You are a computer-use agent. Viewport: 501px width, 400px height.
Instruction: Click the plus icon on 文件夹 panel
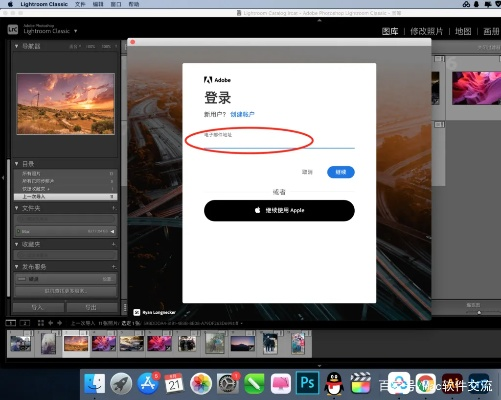coord(114,208)
